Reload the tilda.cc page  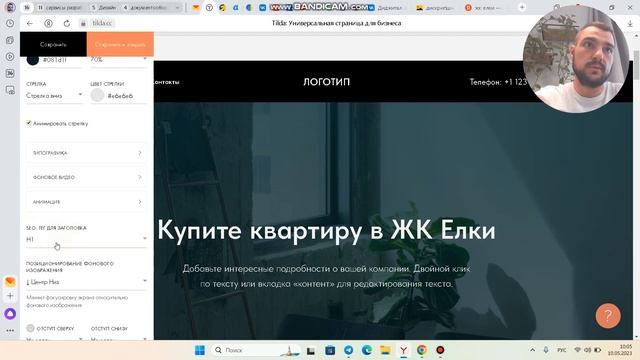67,24
